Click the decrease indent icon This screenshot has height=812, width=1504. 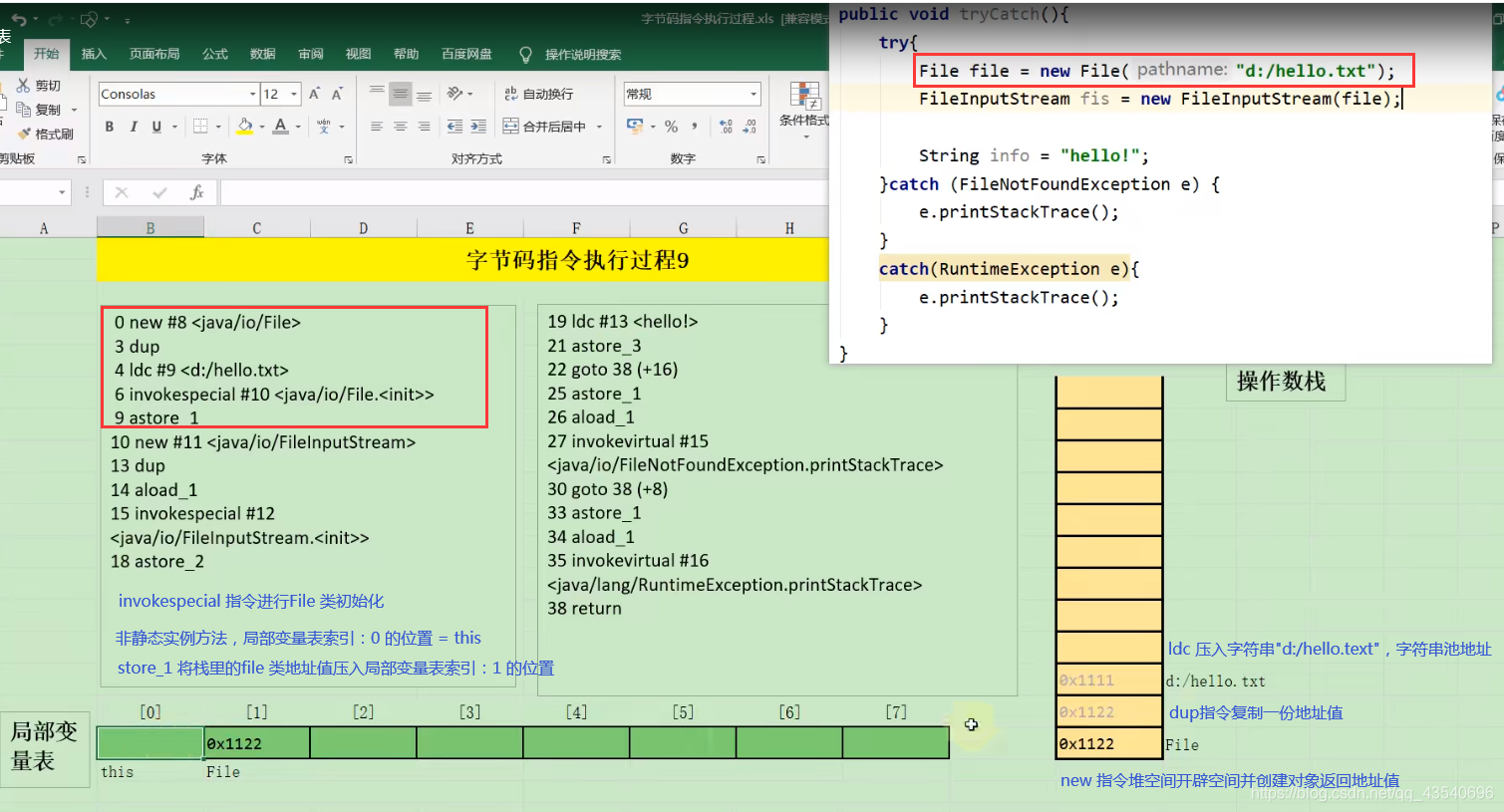pos(454,127)
